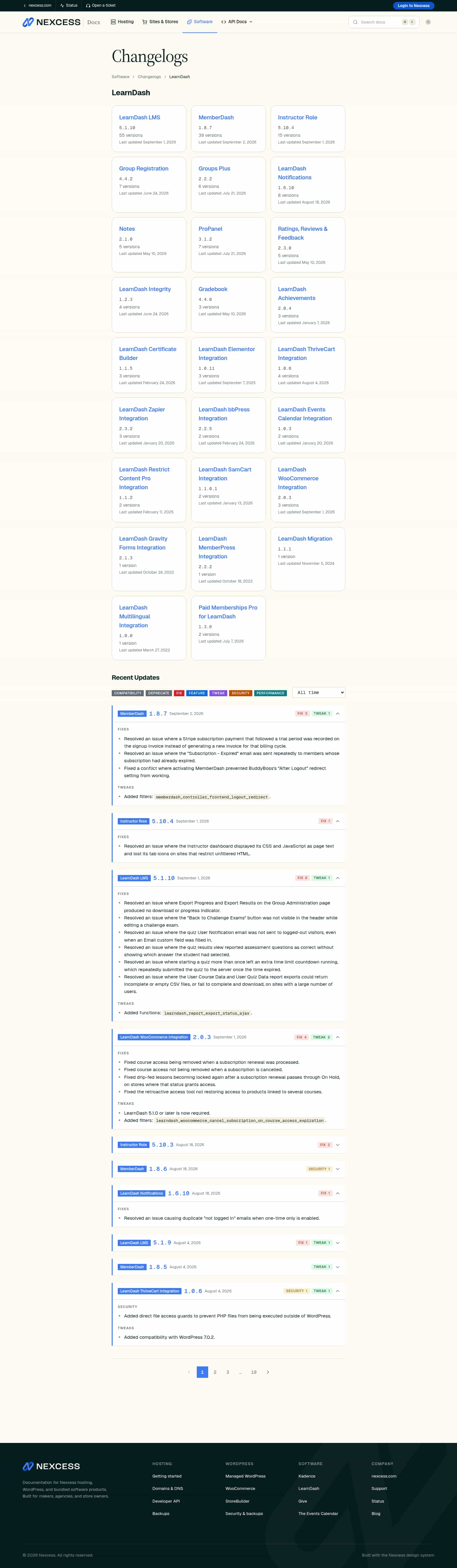Click Open a ticket link
This screenshot has width=457, height=1568.
coord(100,5)
